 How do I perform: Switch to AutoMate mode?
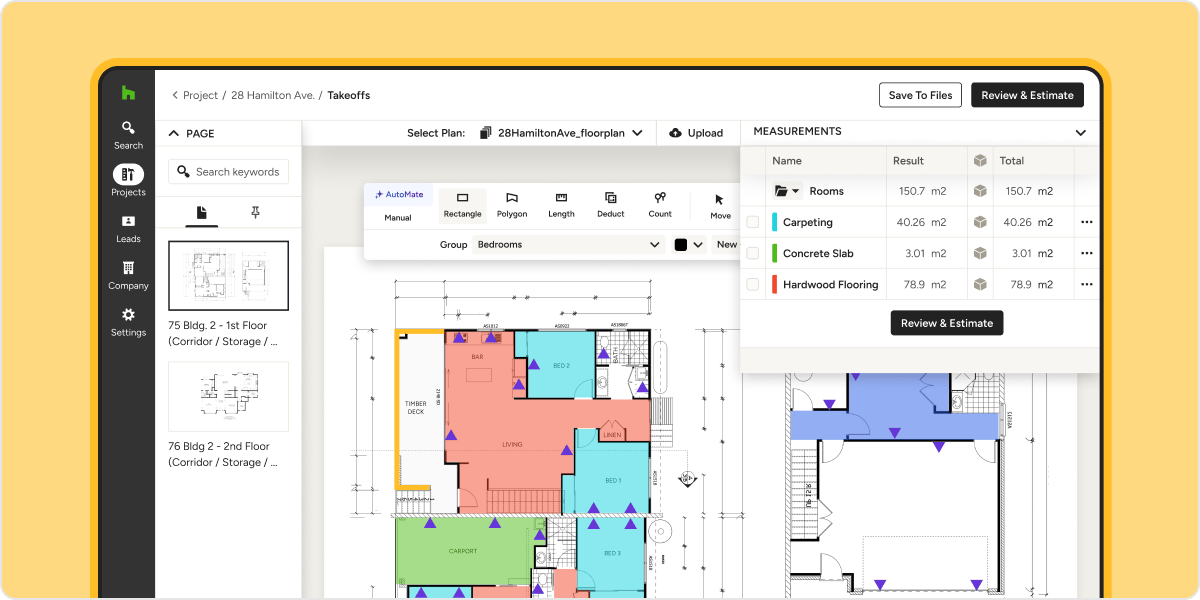(399, 194)
